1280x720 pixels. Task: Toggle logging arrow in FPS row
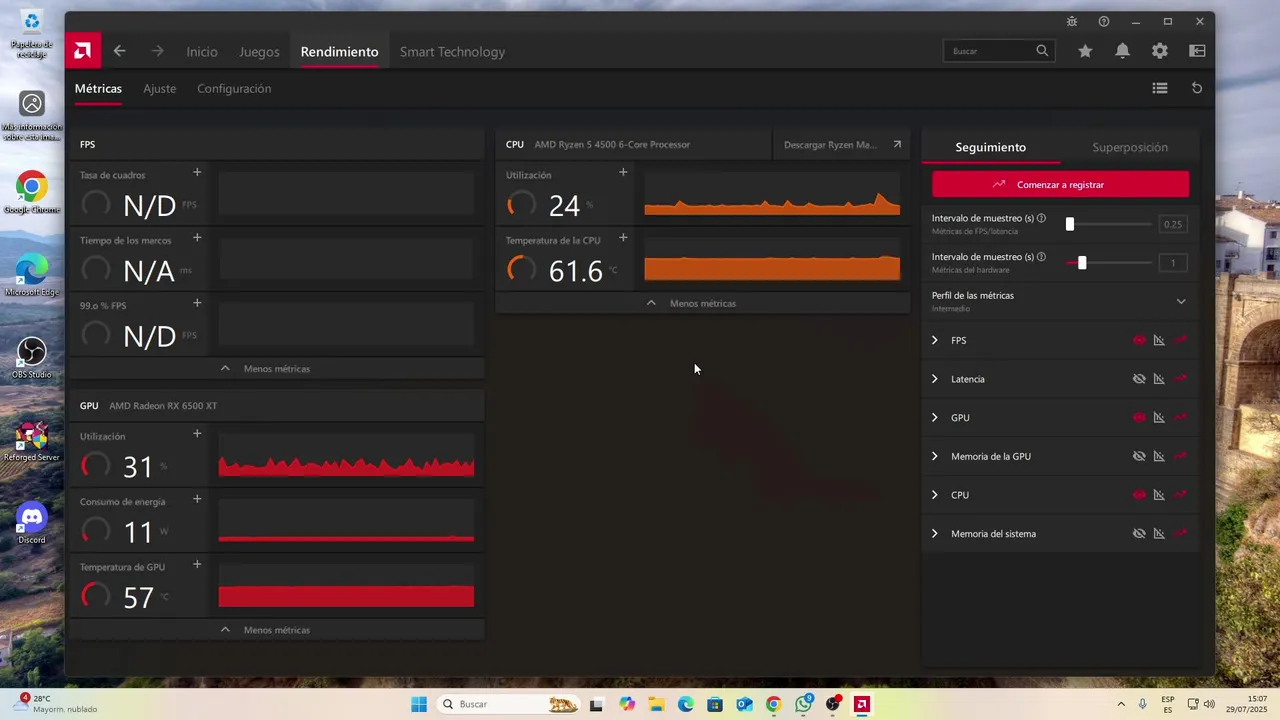[x=1181, y=340]
